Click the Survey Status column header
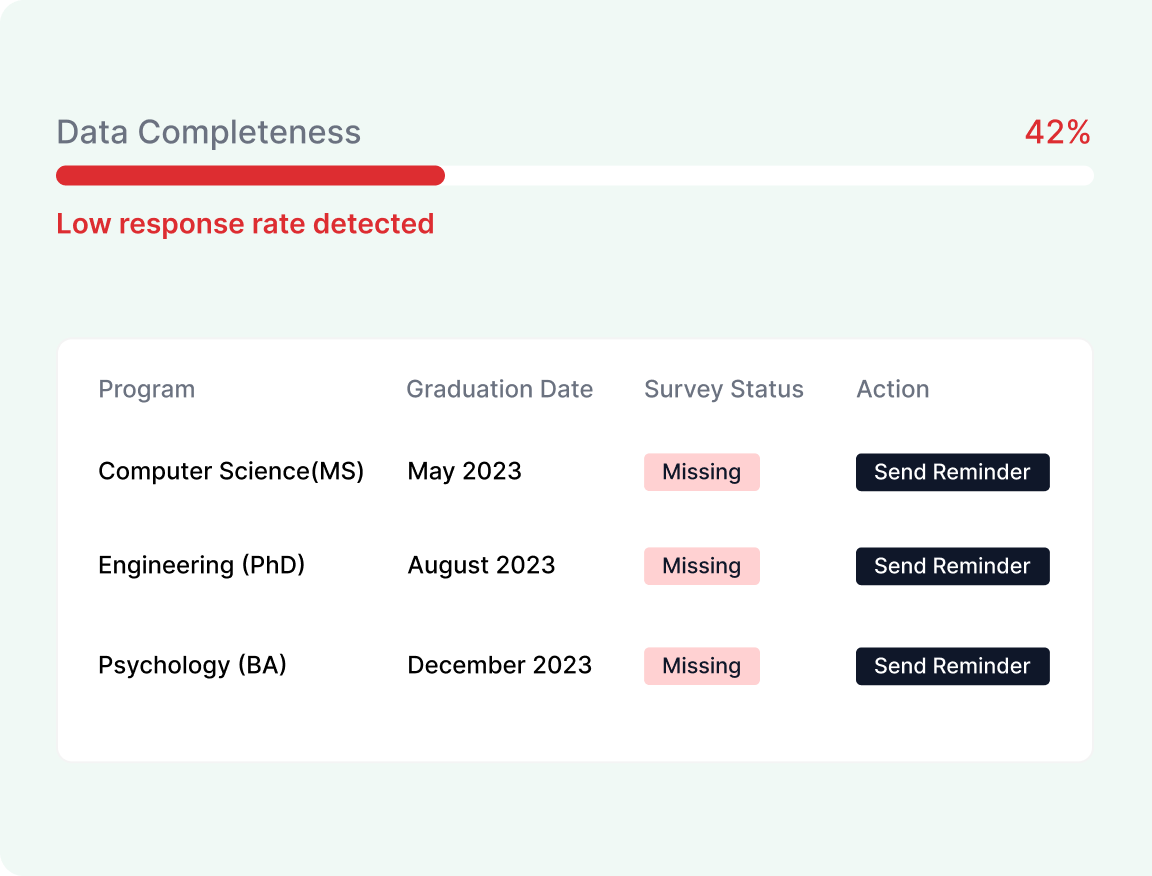The width and height of the screenshot is (1152, 876). point(724,389)
